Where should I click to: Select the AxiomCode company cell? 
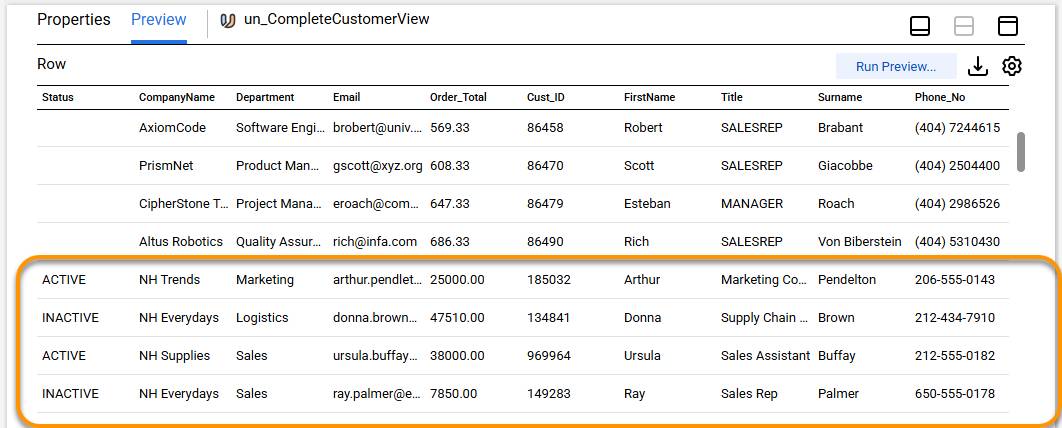(172, 128)
